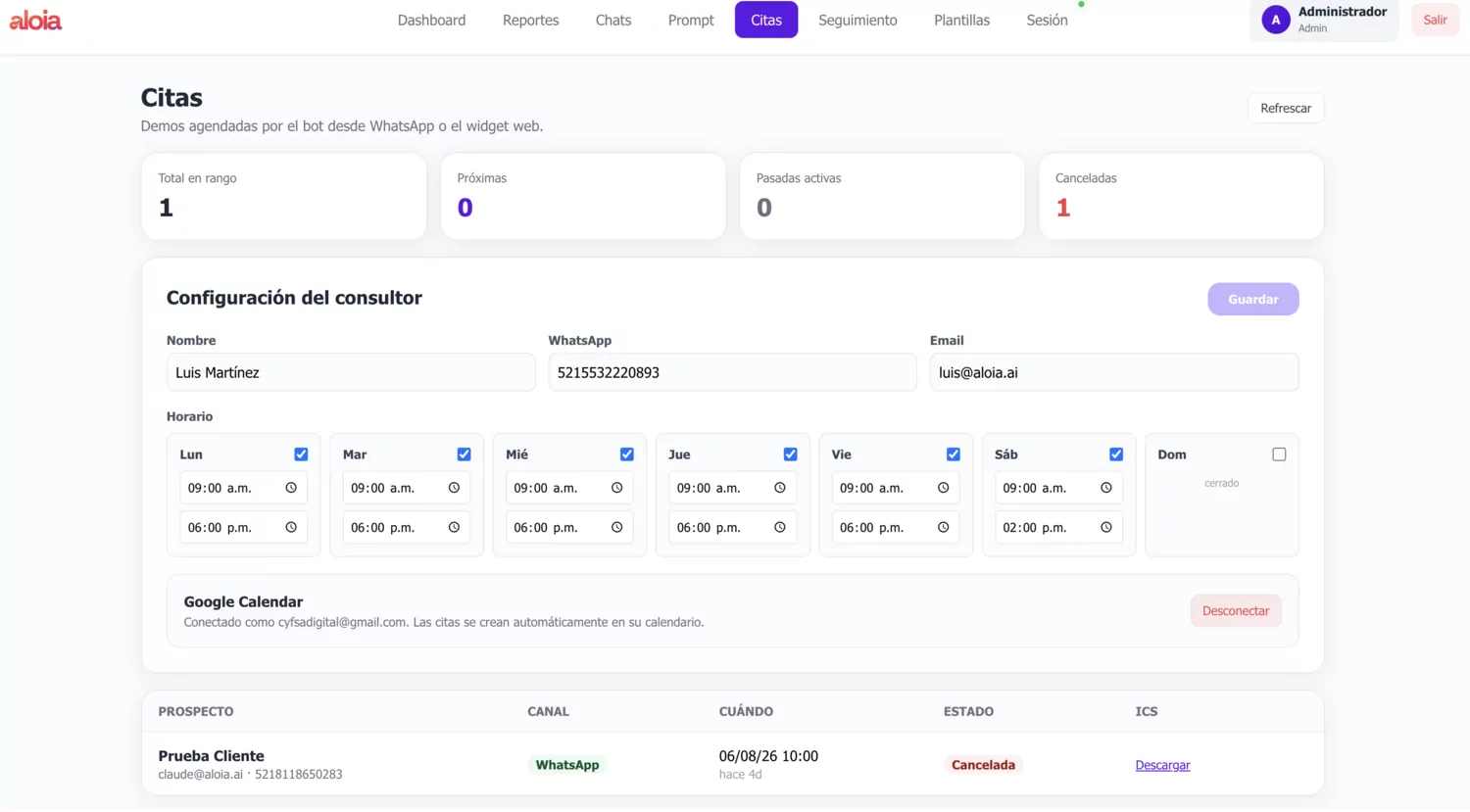
Task: Click the ICS column header
Action: pos(1146,711)
